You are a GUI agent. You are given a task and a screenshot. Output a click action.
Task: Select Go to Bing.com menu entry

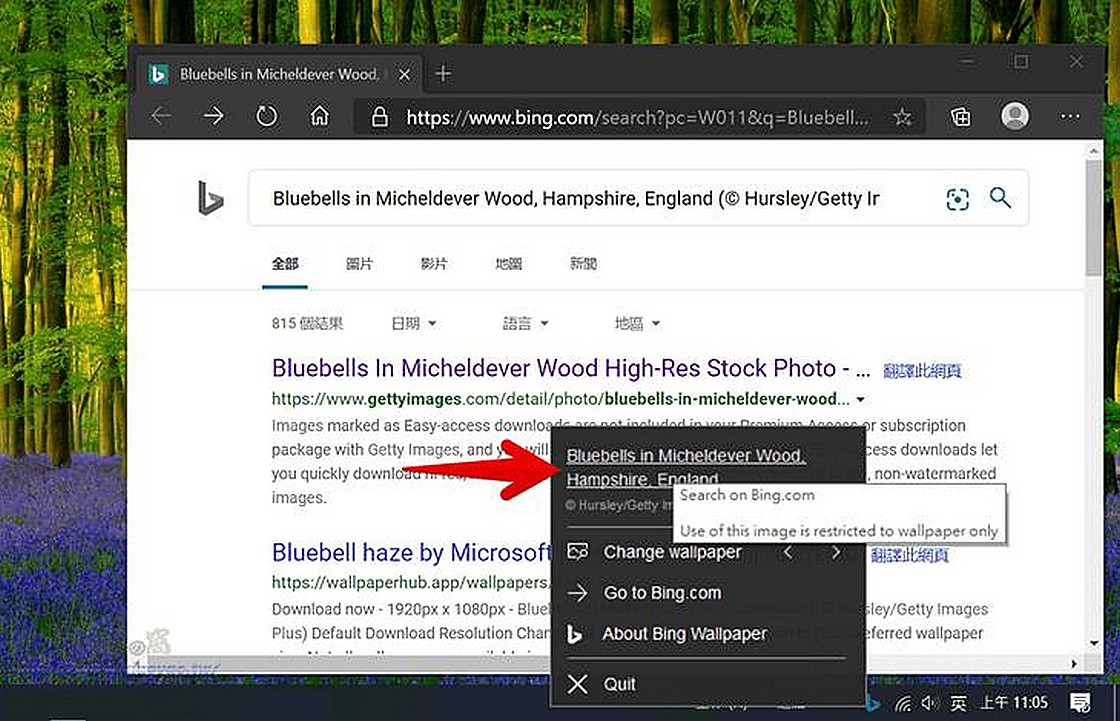[662, 593]
